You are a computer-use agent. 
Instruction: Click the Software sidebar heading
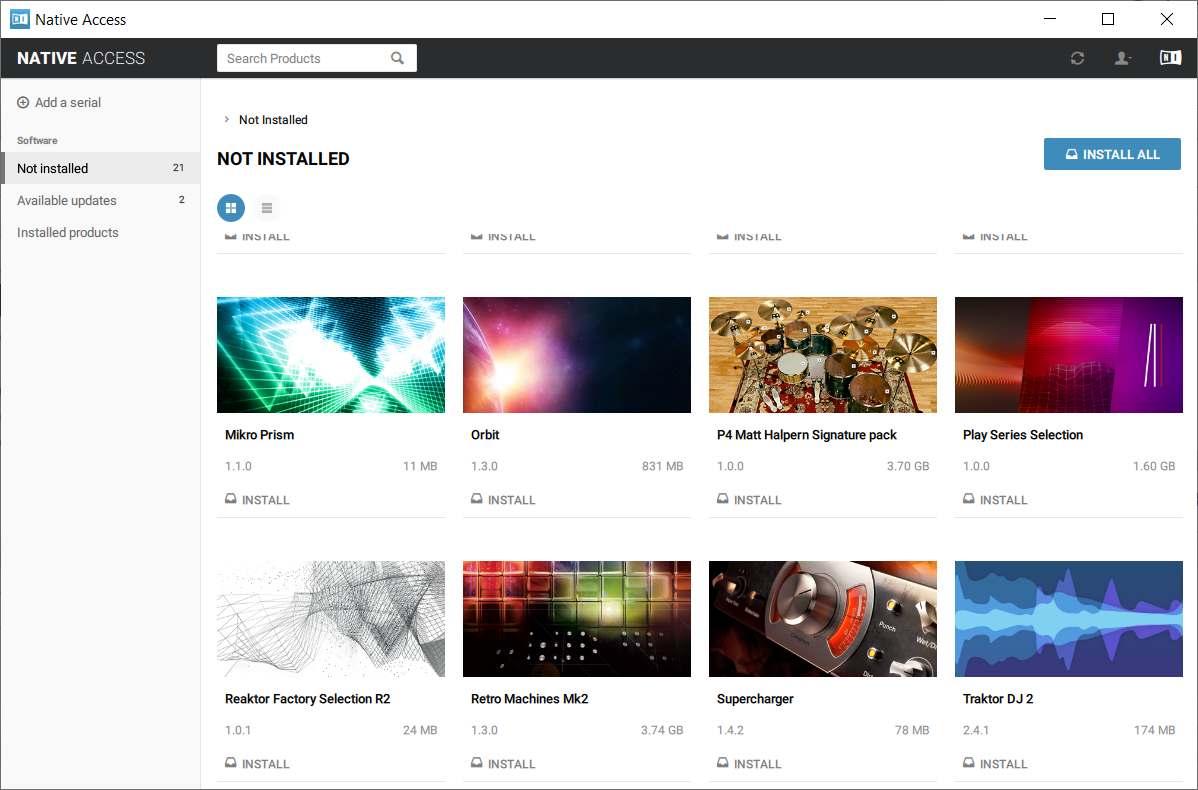[37, 141]
